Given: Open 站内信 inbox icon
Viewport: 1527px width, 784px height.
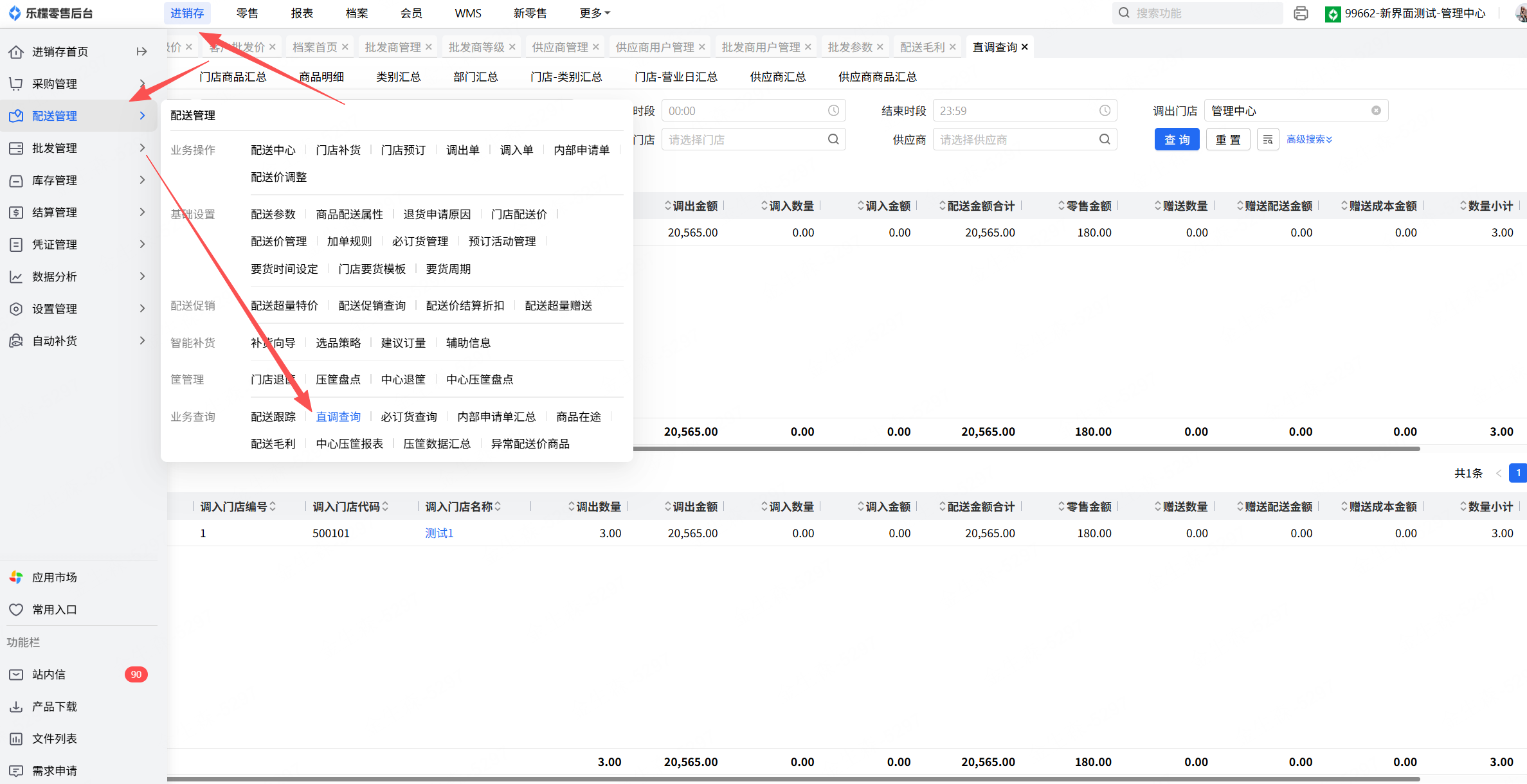Looking at the screenshot, I should [x=16, y=674].
